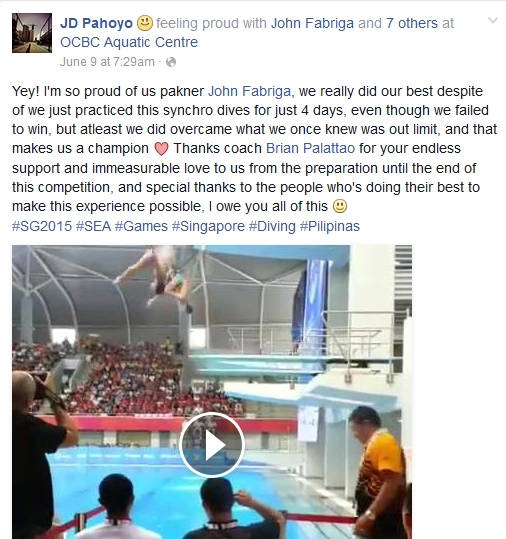
Task: Open the #Singapore hashtag
Action: click(208, 226)
